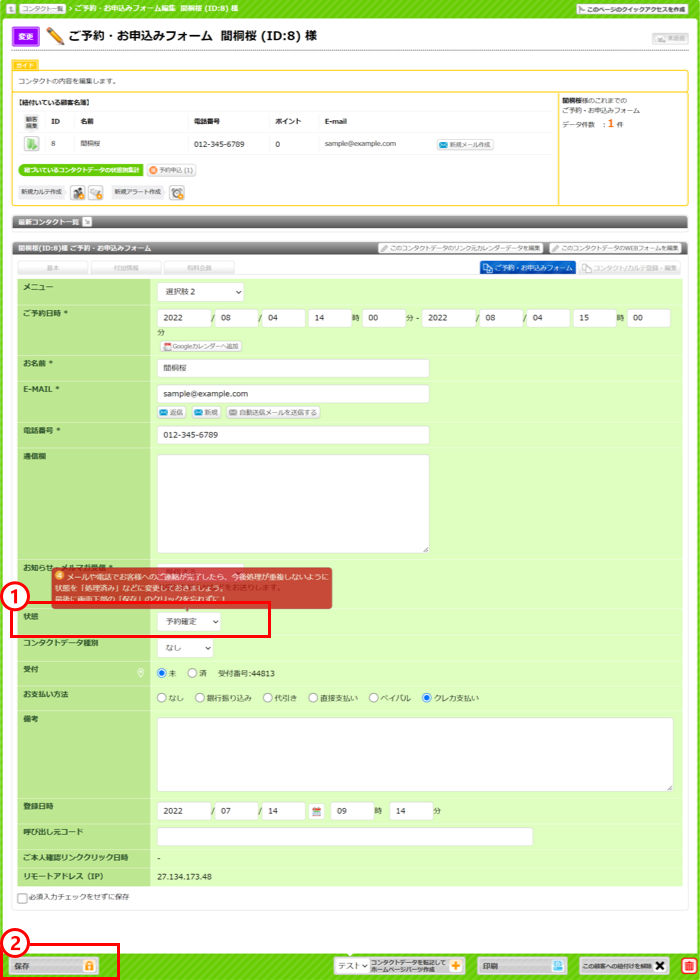Click the 新規 mail button under E-MAIL
700x980 pixels.
coord(206,412)
